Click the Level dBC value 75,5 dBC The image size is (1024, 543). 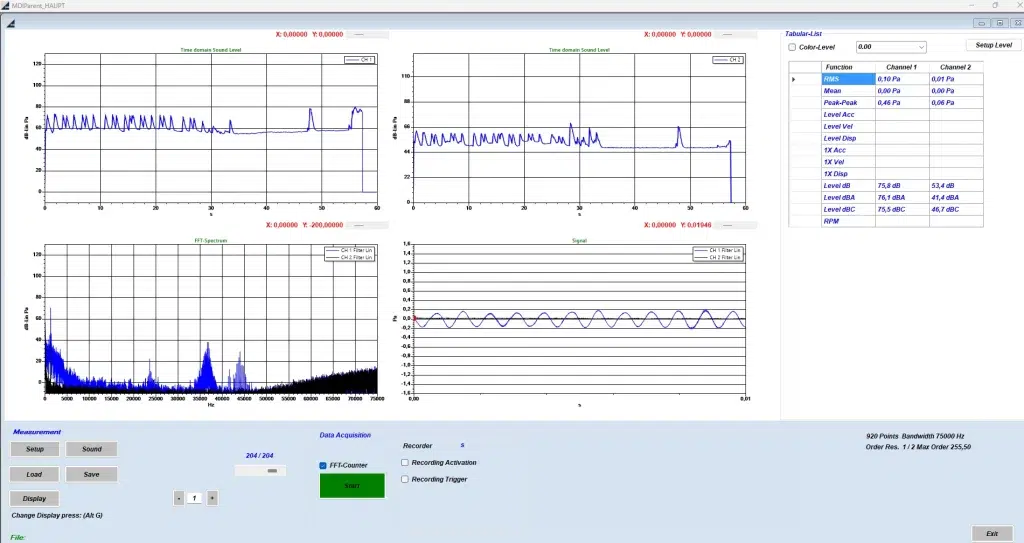[x=902, y=209]
